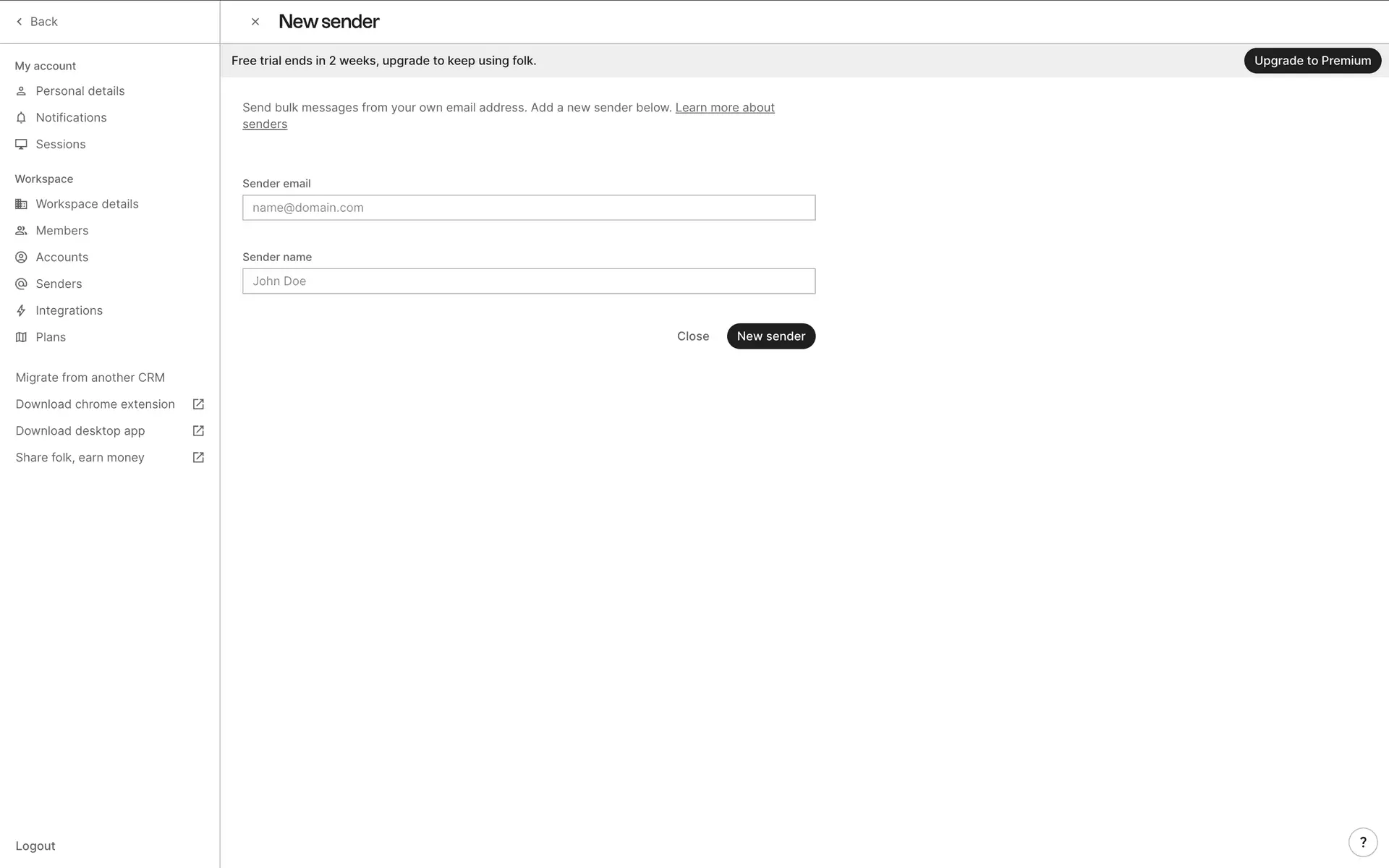Click external link icon for chrome extension
The image size is (1389, 868).
[x=198, y=404]
